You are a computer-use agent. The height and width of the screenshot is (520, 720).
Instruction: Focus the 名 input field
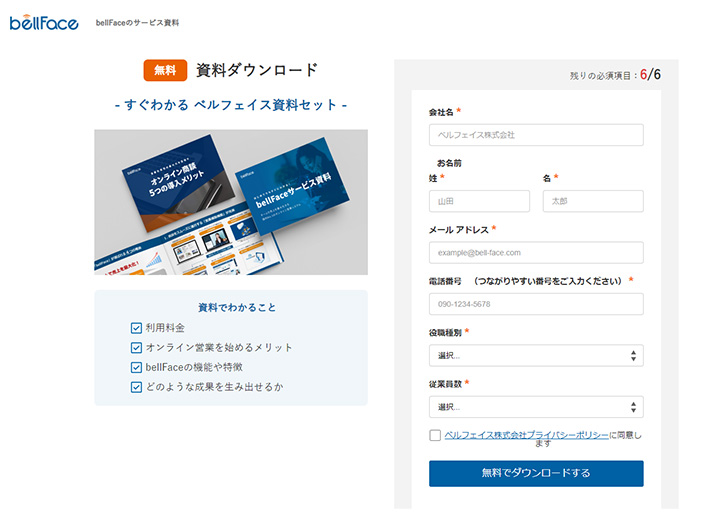[x=593, y=201]
